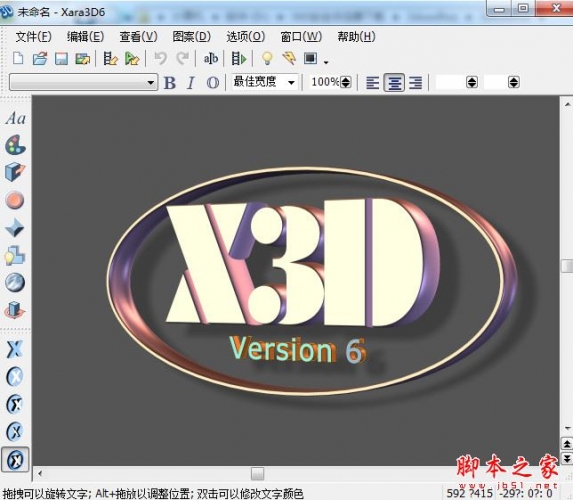
Task: Click the horizontal scrollbar thumb
Action: [x=258, y=474]
